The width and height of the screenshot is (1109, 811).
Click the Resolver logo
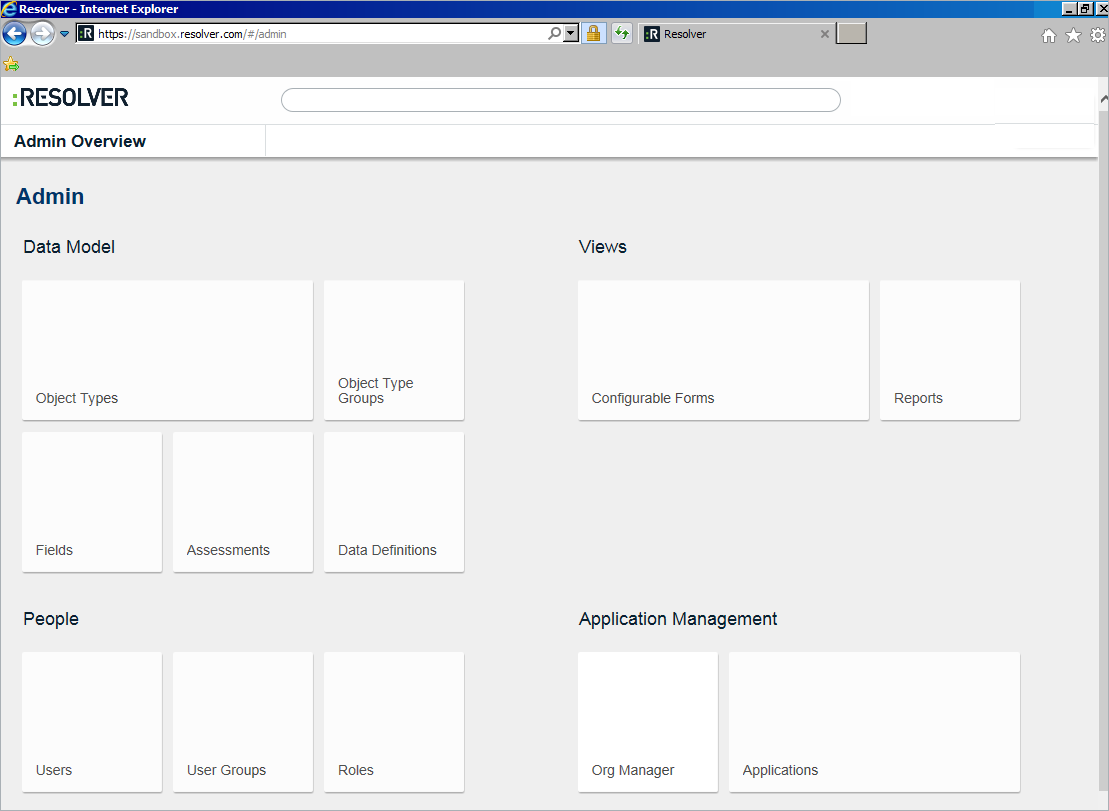click(x=71, y=98)
